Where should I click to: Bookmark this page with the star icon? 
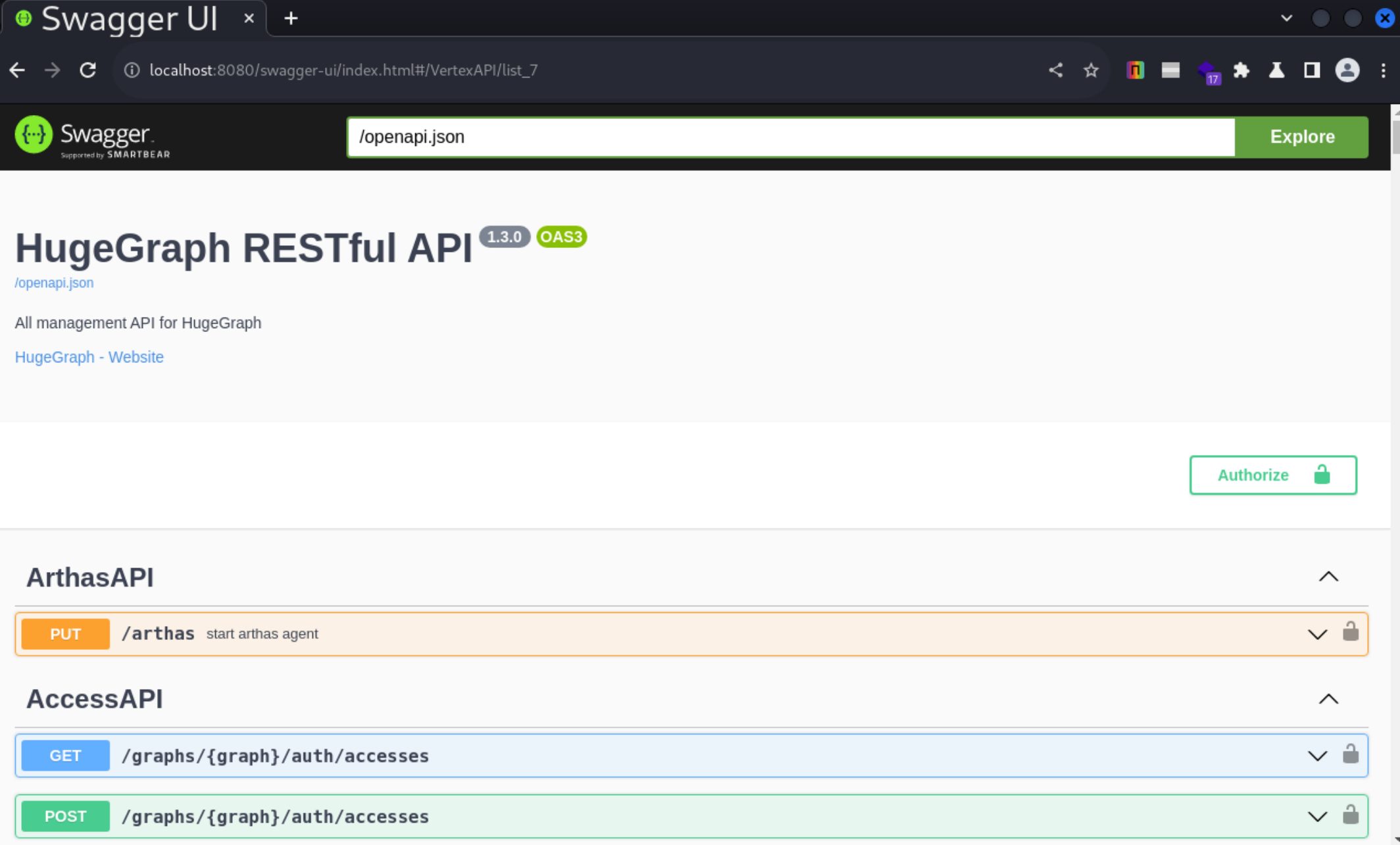coord(1091,70)
